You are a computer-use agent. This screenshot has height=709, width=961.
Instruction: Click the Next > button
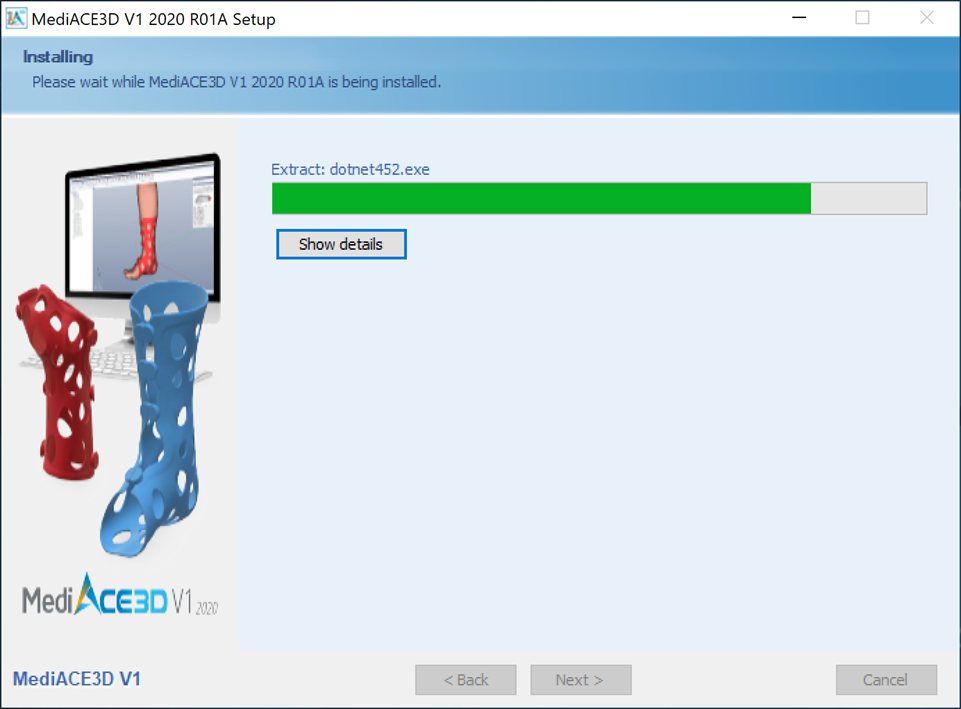point(580,680)
